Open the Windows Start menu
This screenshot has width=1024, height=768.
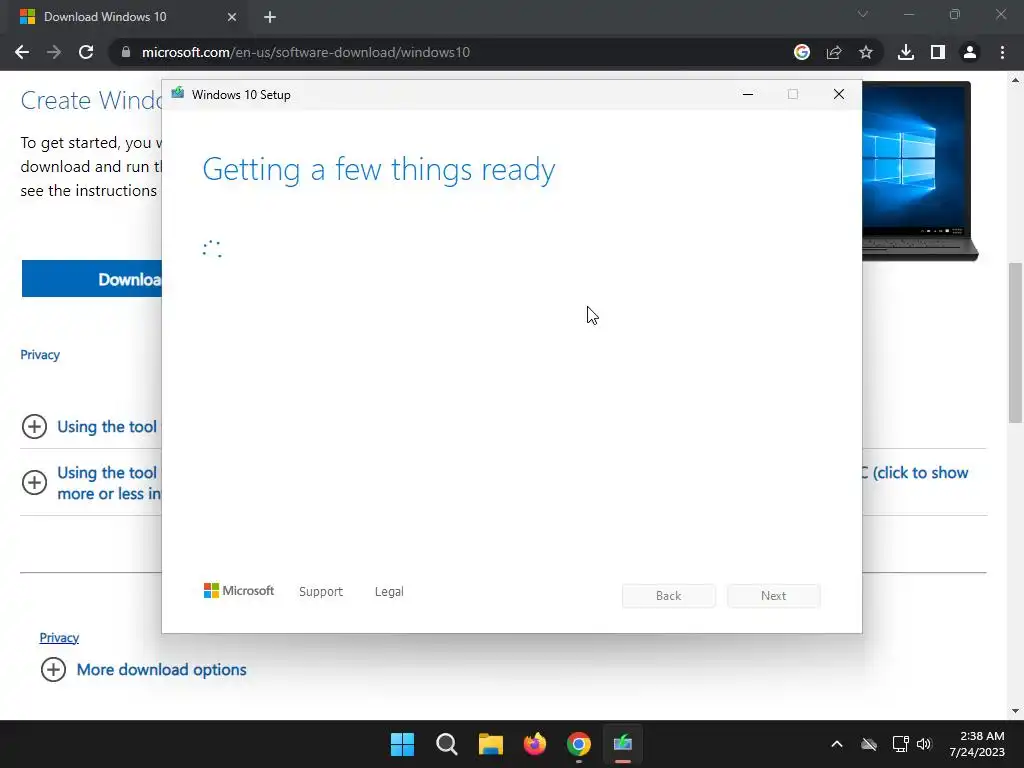pos(402,744)
